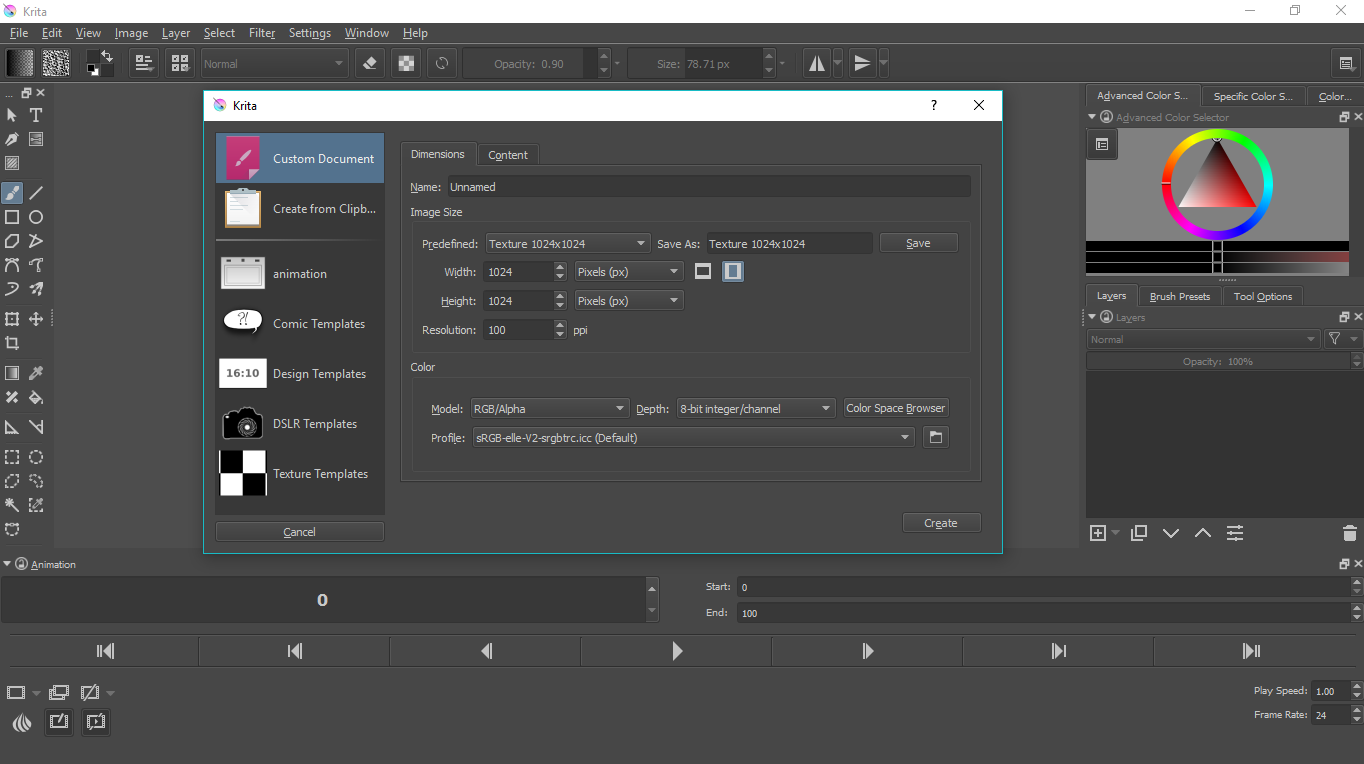
Task: Select the Transform tool
Action: (x=12, y=319)
